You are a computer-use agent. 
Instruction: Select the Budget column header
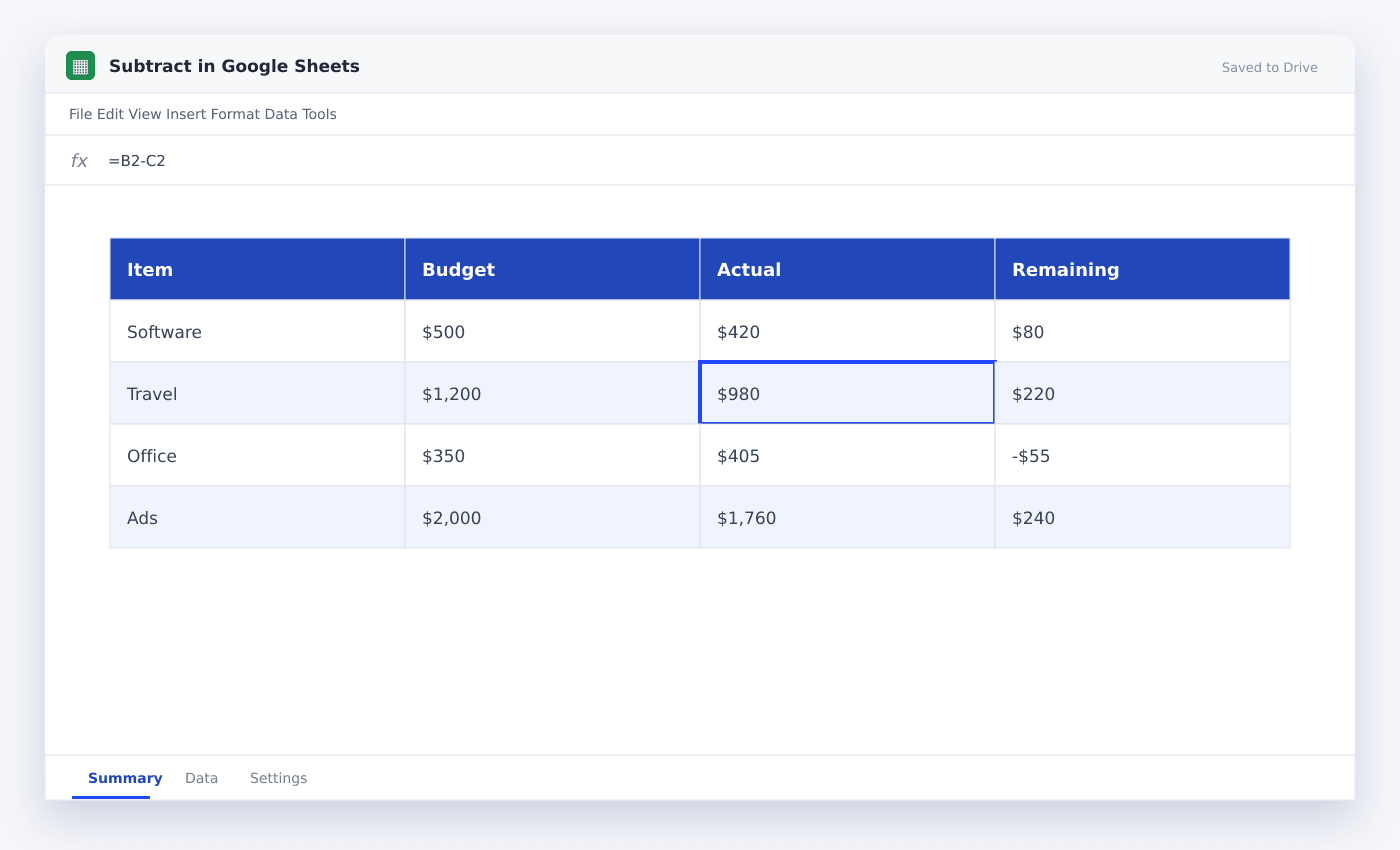pyautogui.click(x=552, y=269)
